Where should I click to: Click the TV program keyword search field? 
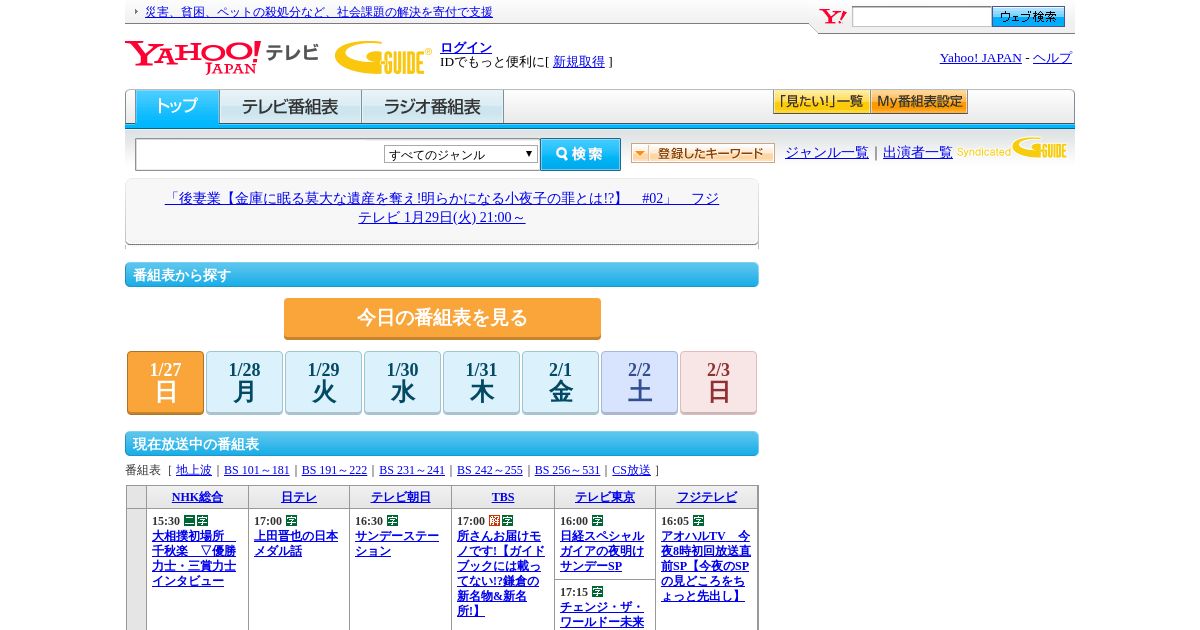[260, 154]
